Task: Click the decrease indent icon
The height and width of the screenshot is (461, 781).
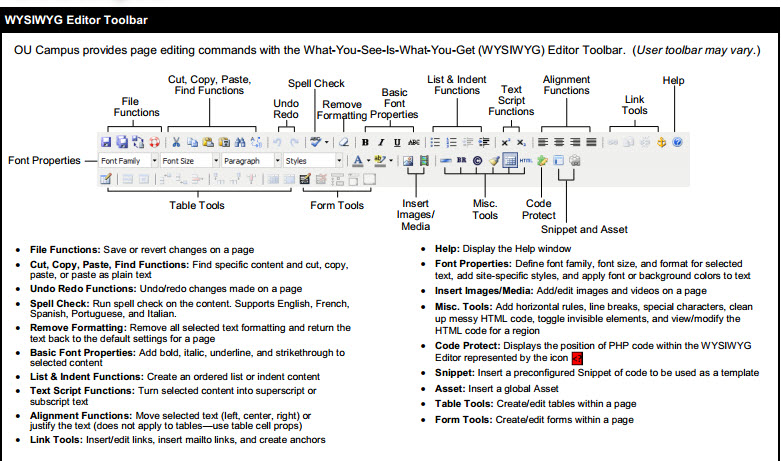Action: pos(468,142)
